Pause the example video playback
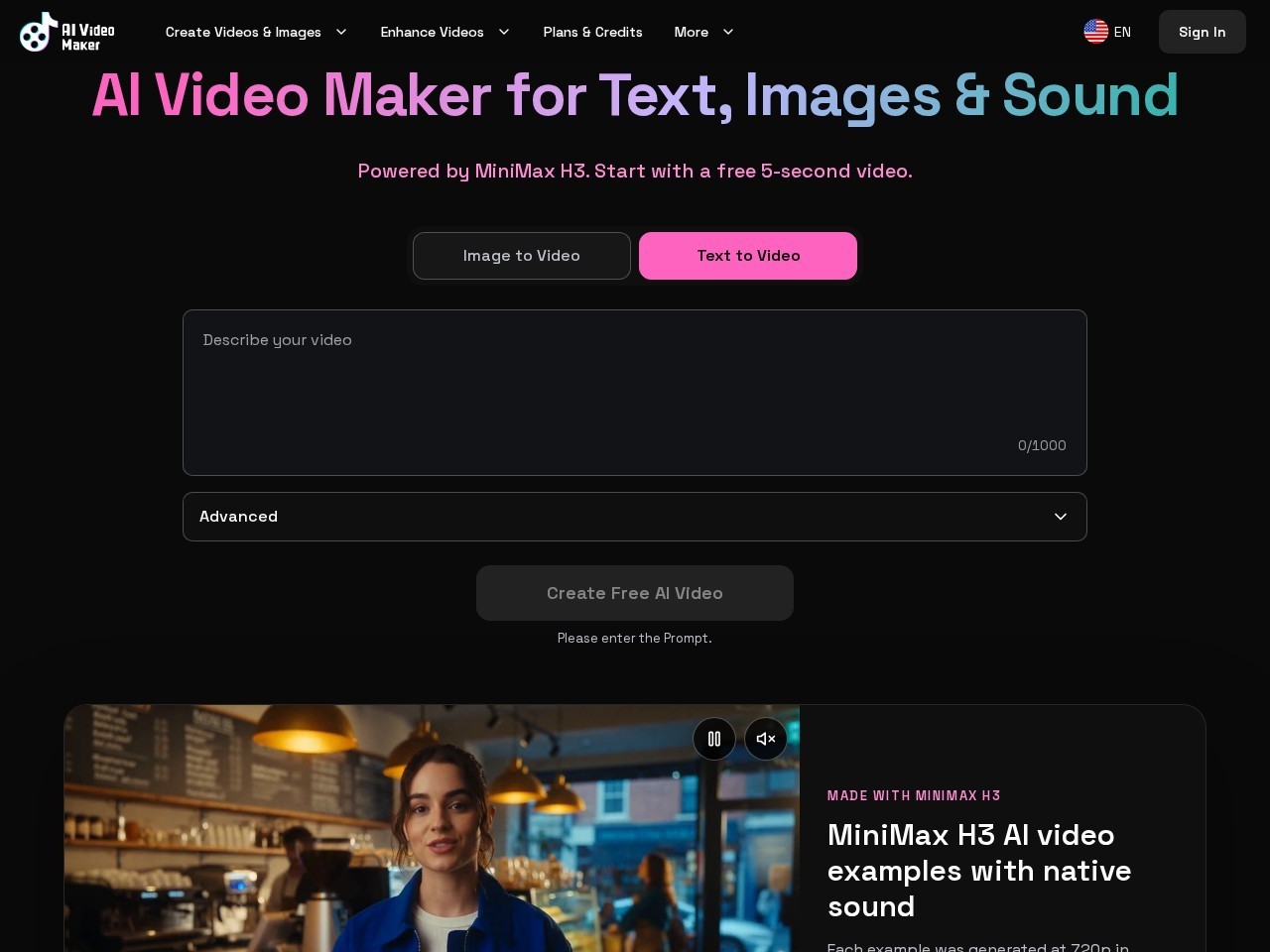 pyautogui.click(x=714, y=739)
